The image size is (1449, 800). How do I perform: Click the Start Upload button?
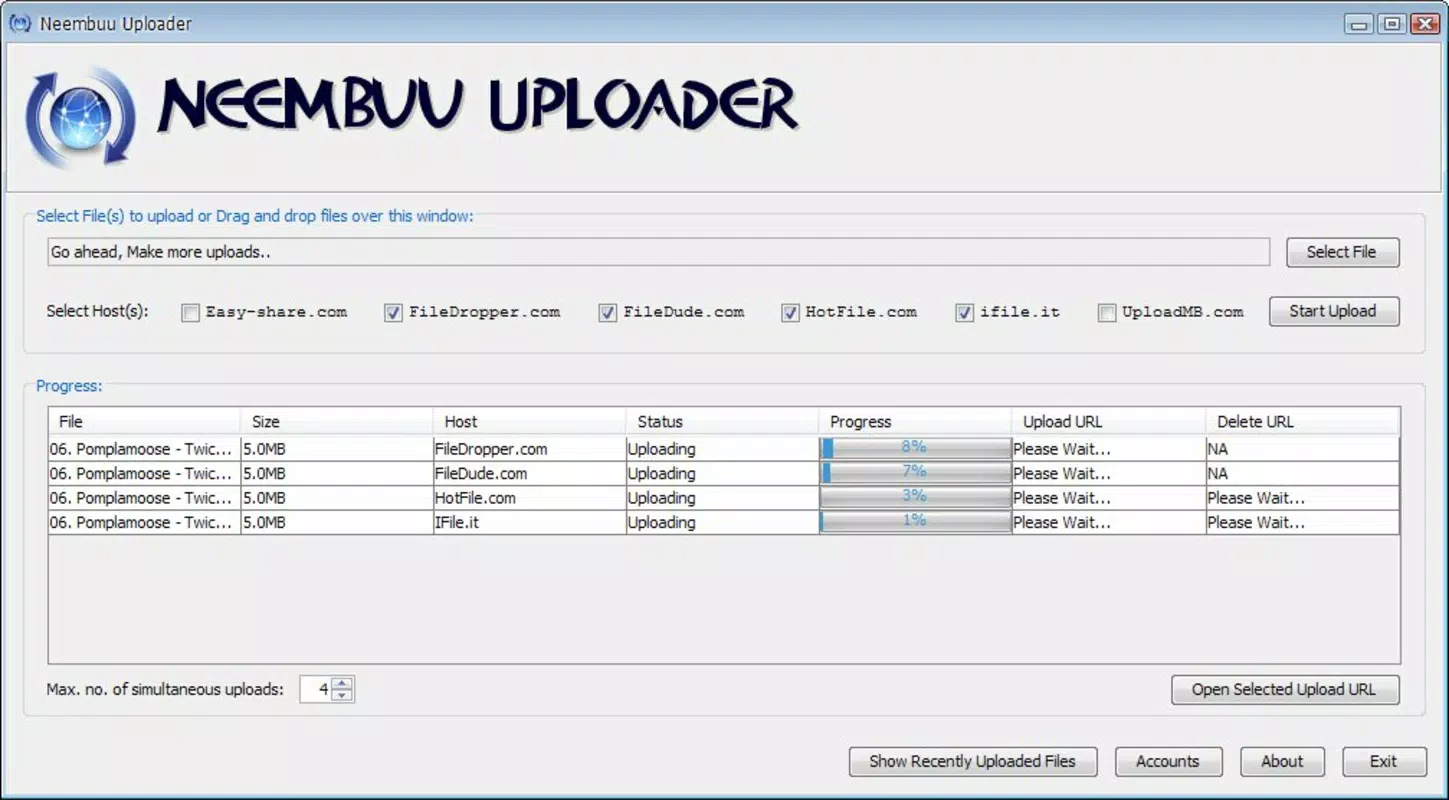[1333, 311]
